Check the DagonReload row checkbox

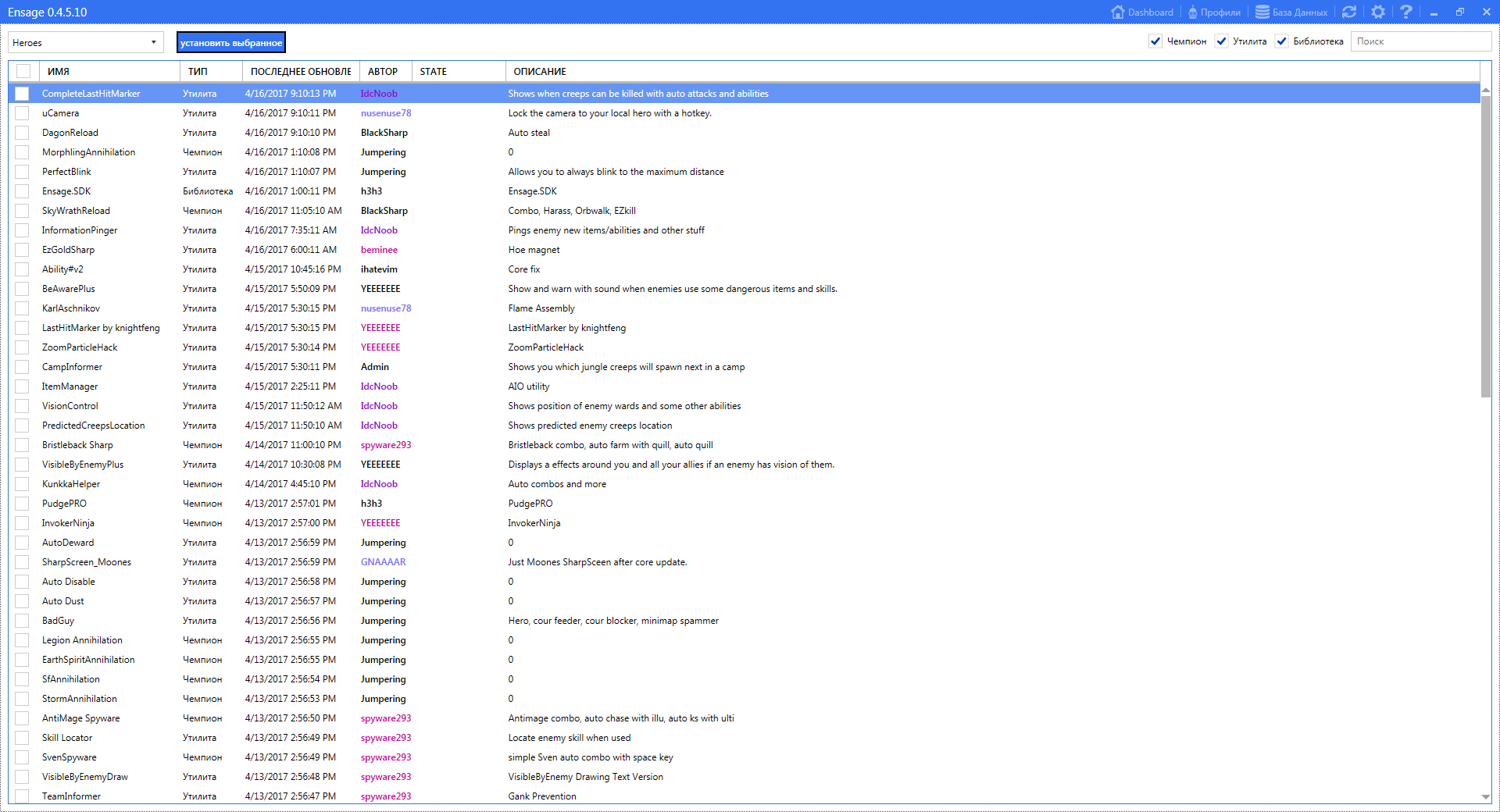pos(22,133)
